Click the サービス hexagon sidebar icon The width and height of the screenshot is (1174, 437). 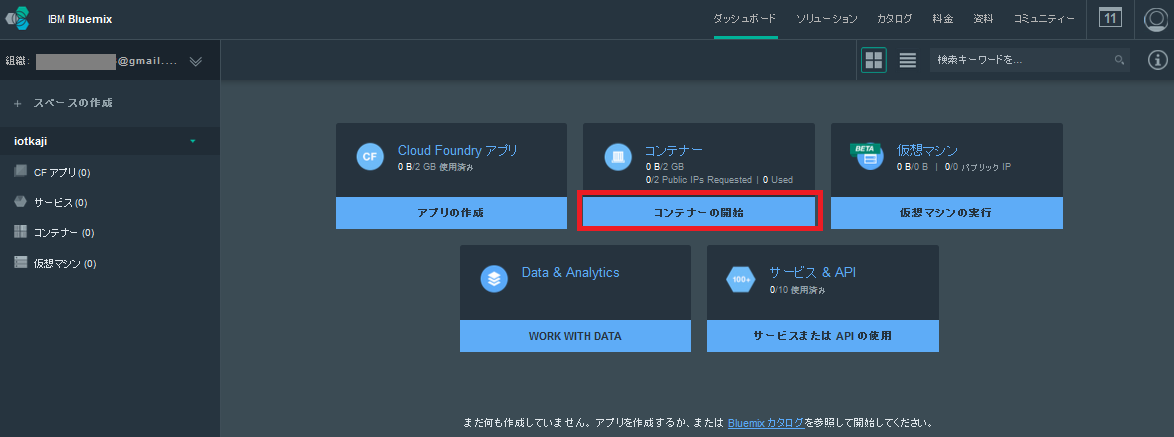pyautogui.click(x=20, y=202)
